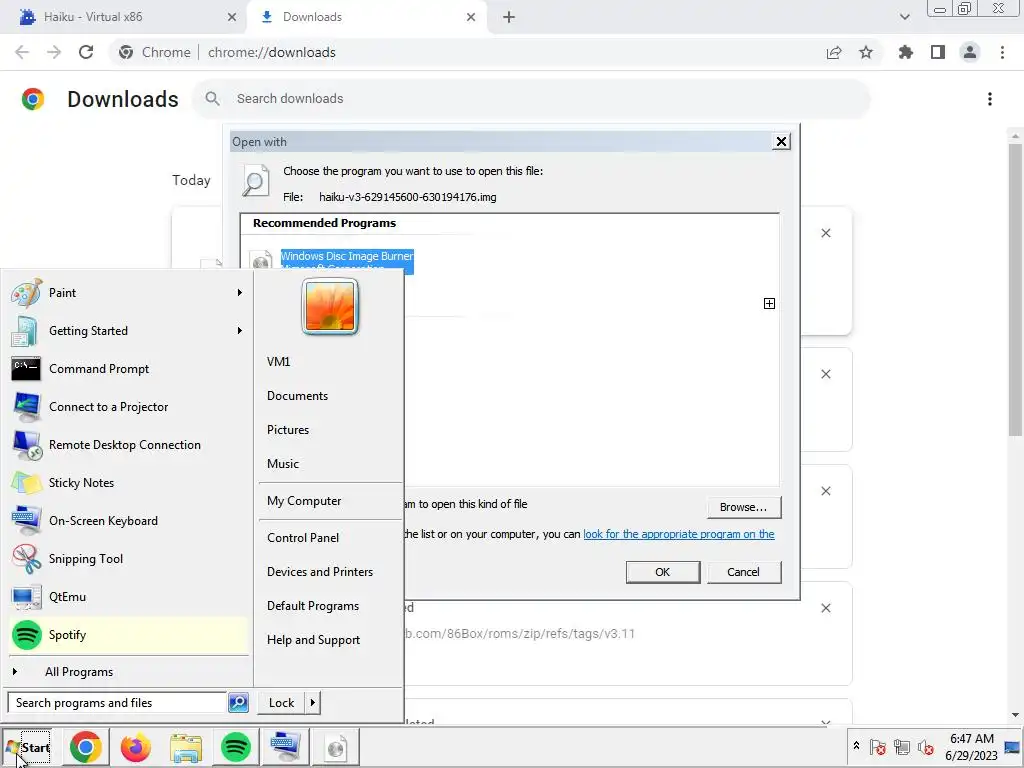Click the Start button

[x=27, y=748]
